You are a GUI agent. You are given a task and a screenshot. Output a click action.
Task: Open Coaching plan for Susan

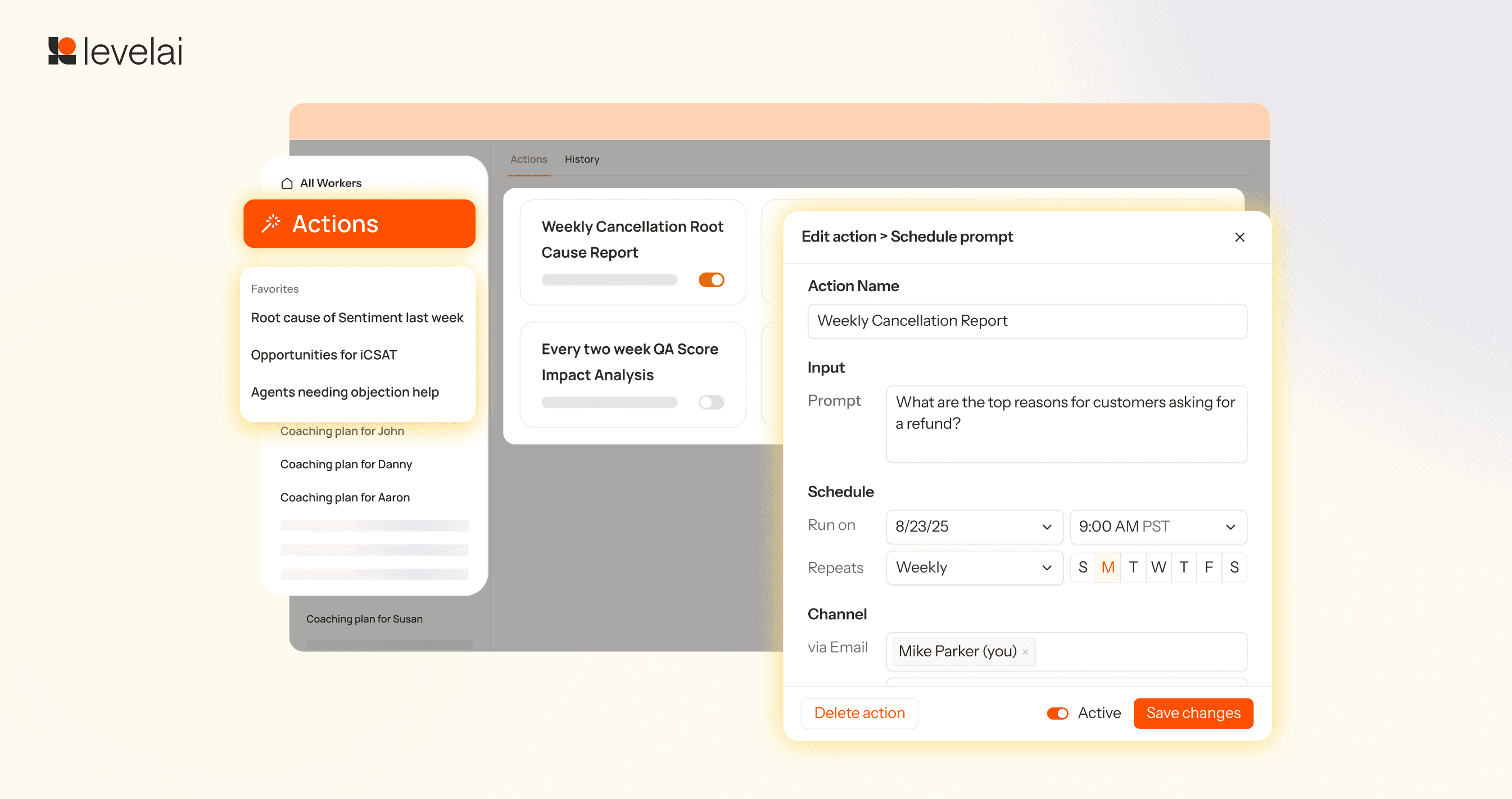(x=364, y=619)
